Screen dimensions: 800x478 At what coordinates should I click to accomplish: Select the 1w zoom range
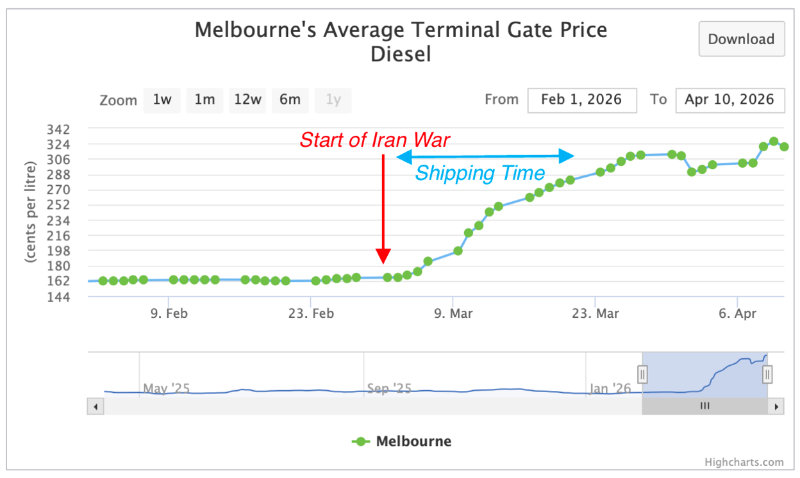(x=162, y=99)
